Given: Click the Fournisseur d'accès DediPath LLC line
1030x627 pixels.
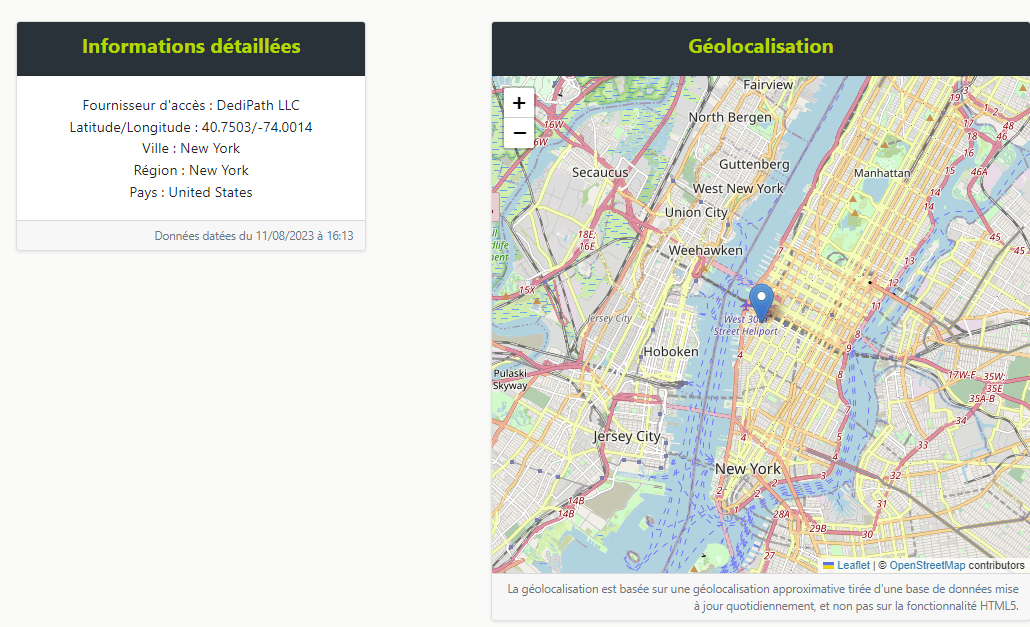Looking at the screenshot, I should pyautogui.click(x=191, y=105).
